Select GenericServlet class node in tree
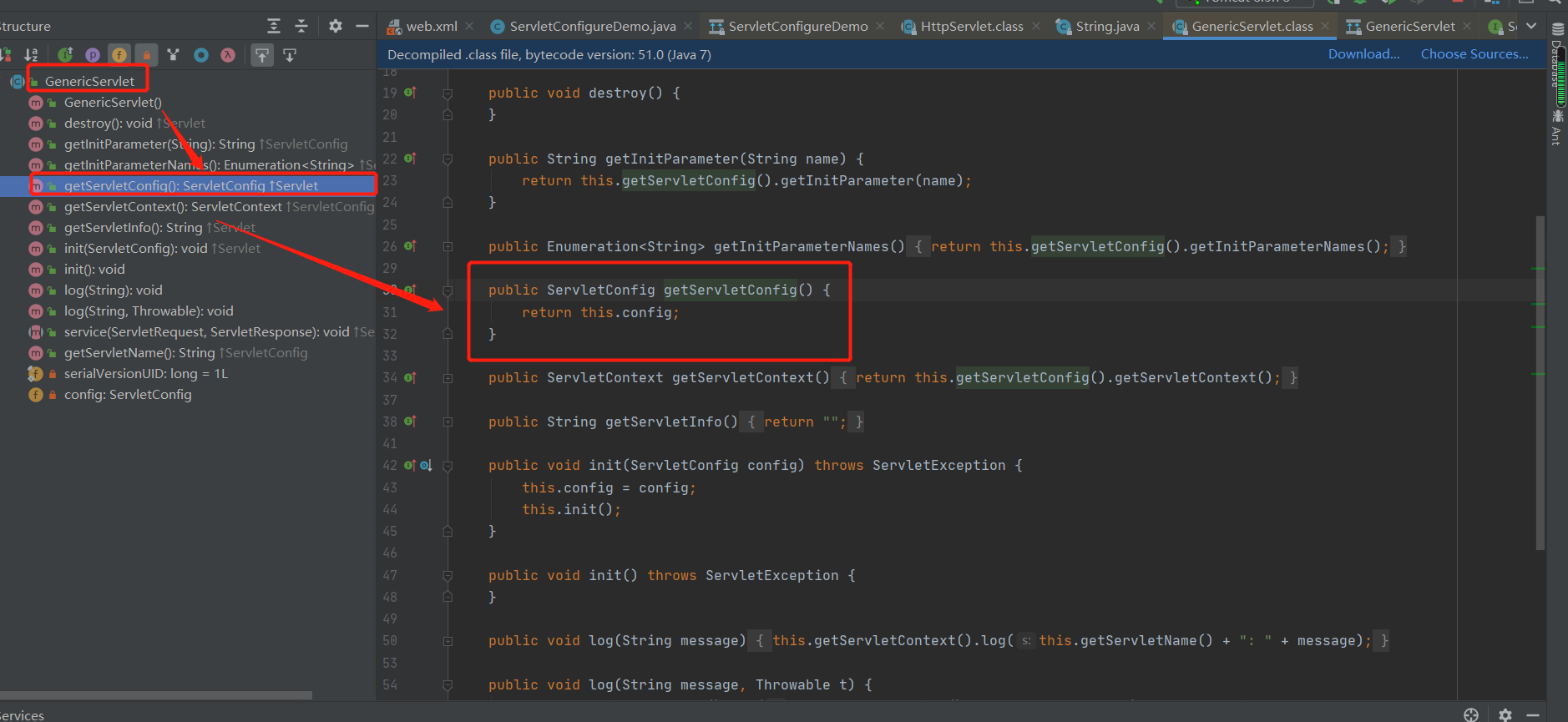 tap(89, 81)
